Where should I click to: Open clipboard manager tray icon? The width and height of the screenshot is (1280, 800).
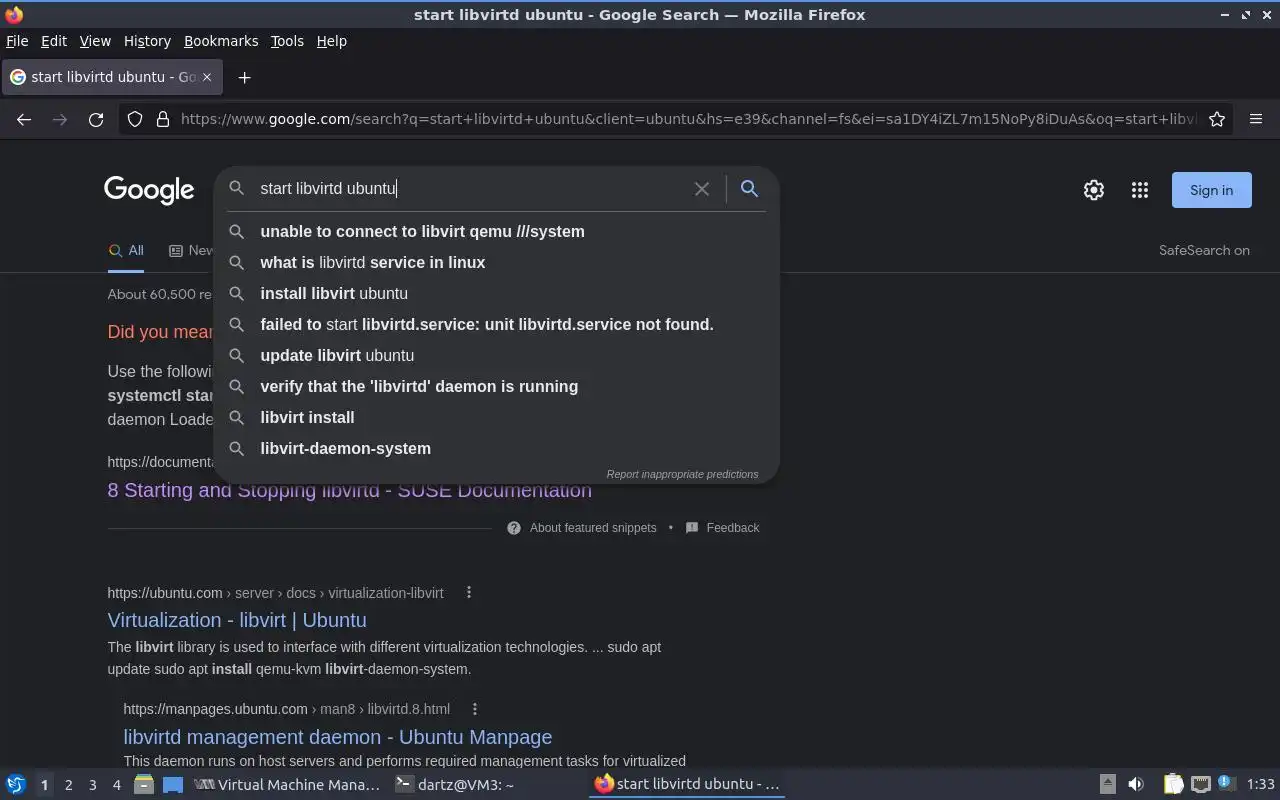1173,784
